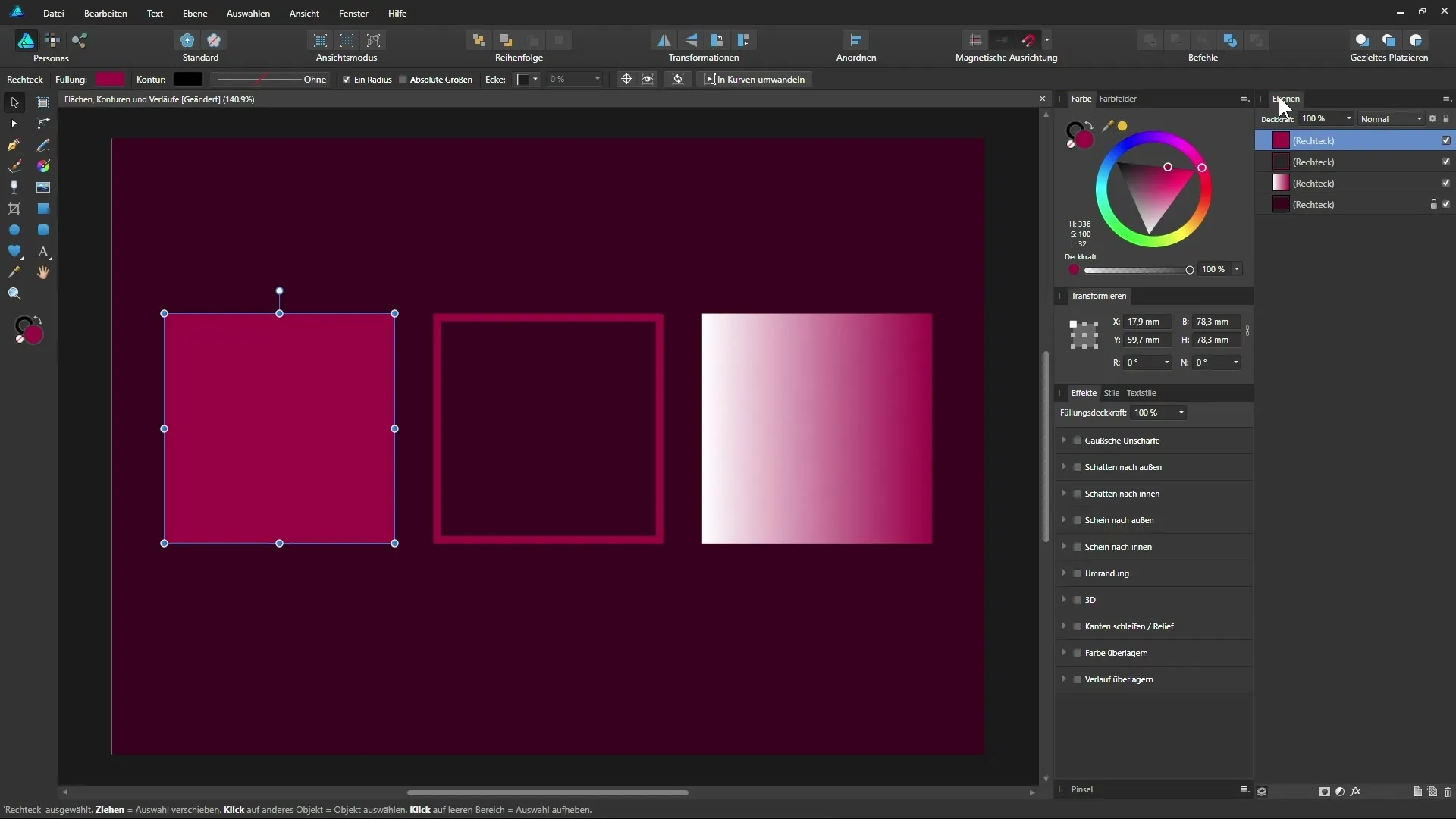Select the Heart shape tool
1456x819 pixels.
pos(14,251)
